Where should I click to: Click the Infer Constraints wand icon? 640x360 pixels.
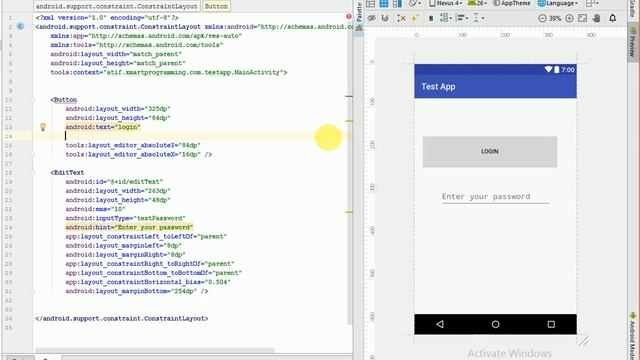(415, 18)
